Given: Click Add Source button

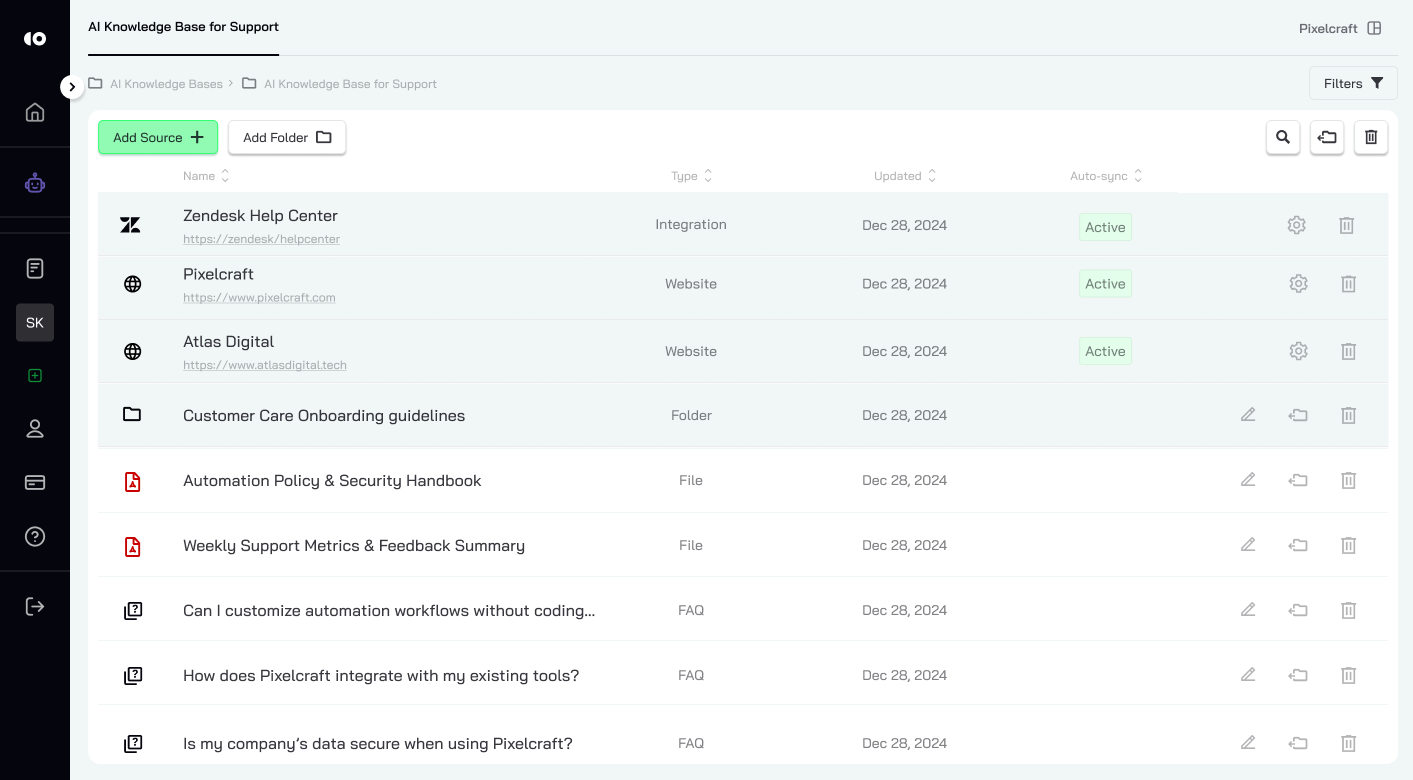Looking at the screenshot, I should tap(158, 138).
